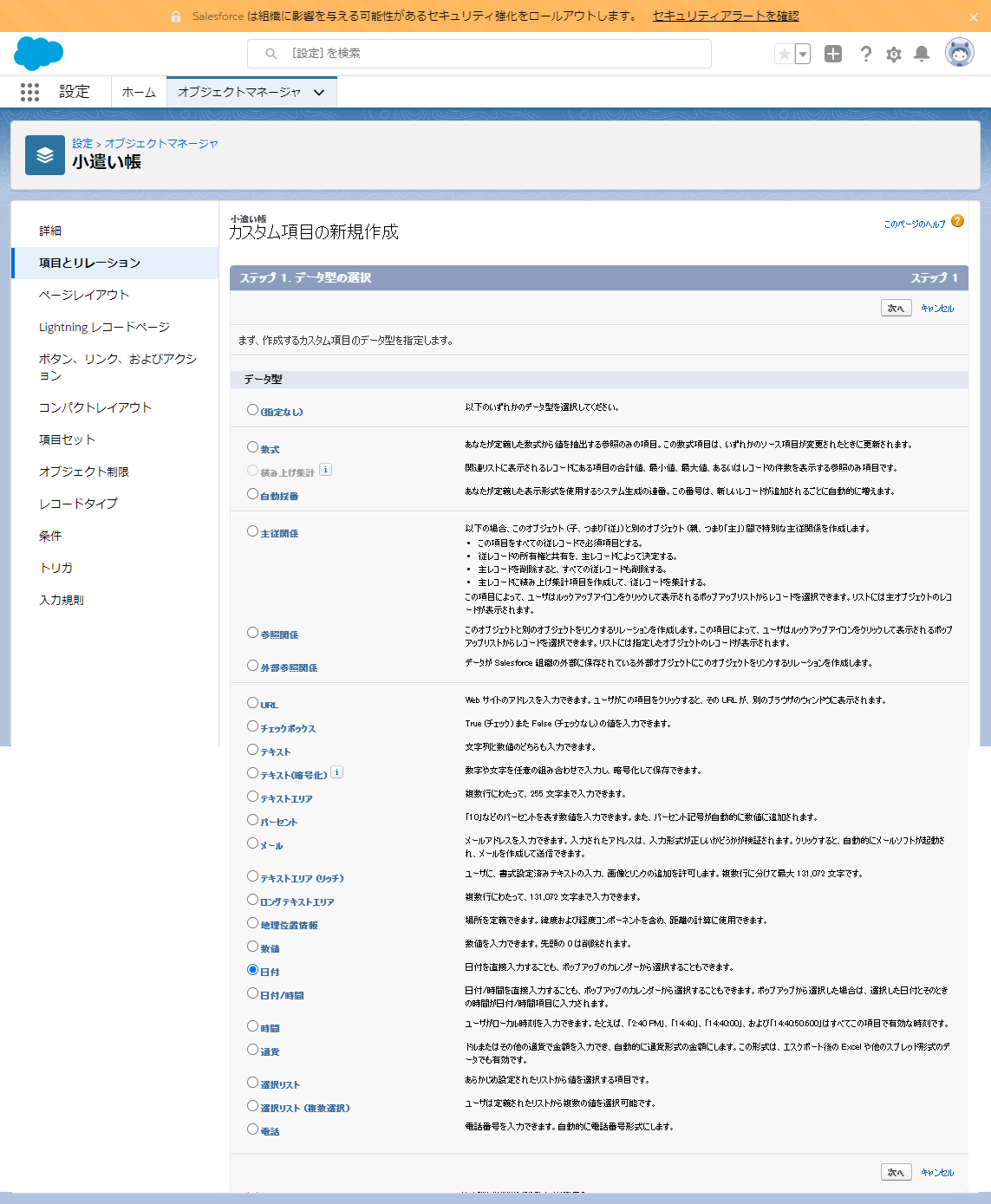Screen dimensions: 991x1204
Task: Select the 通貨 data type radio
Action: pos(252,1050)
